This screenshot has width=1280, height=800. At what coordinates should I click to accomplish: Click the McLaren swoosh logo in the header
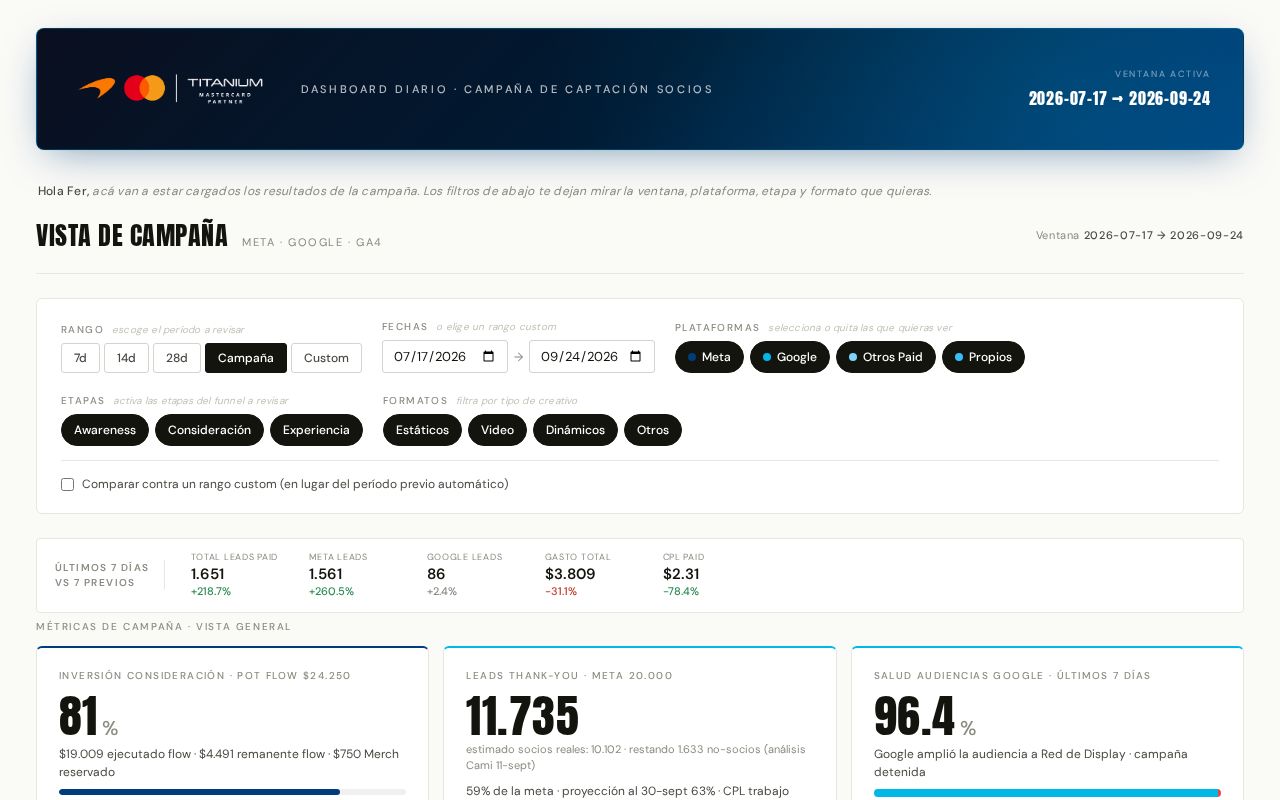pos(97,88)
